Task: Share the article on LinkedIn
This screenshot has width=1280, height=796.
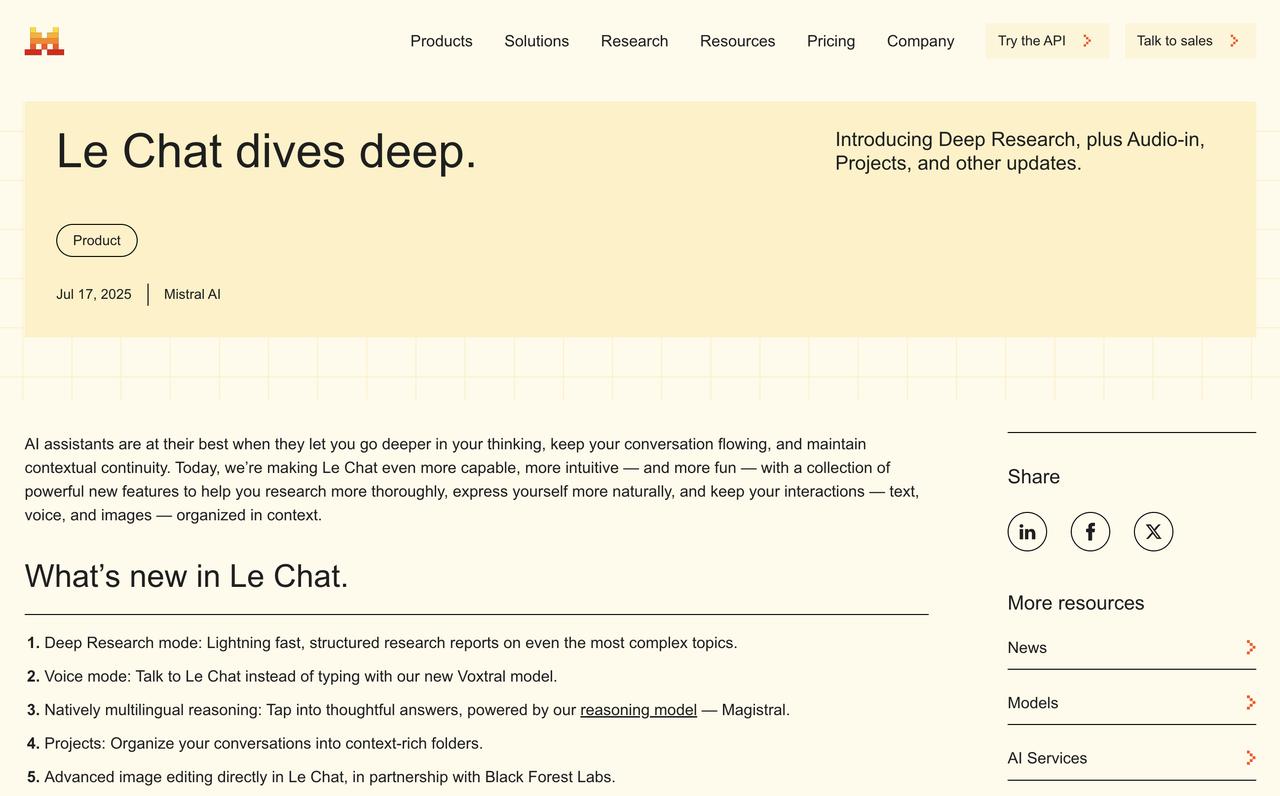Action: tap(1027, 532)
